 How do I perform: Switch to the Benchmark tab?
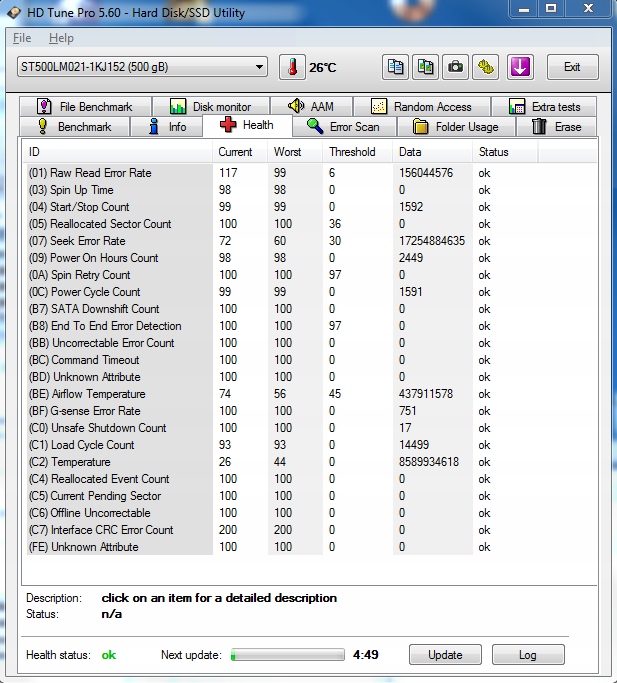point(75,127)
